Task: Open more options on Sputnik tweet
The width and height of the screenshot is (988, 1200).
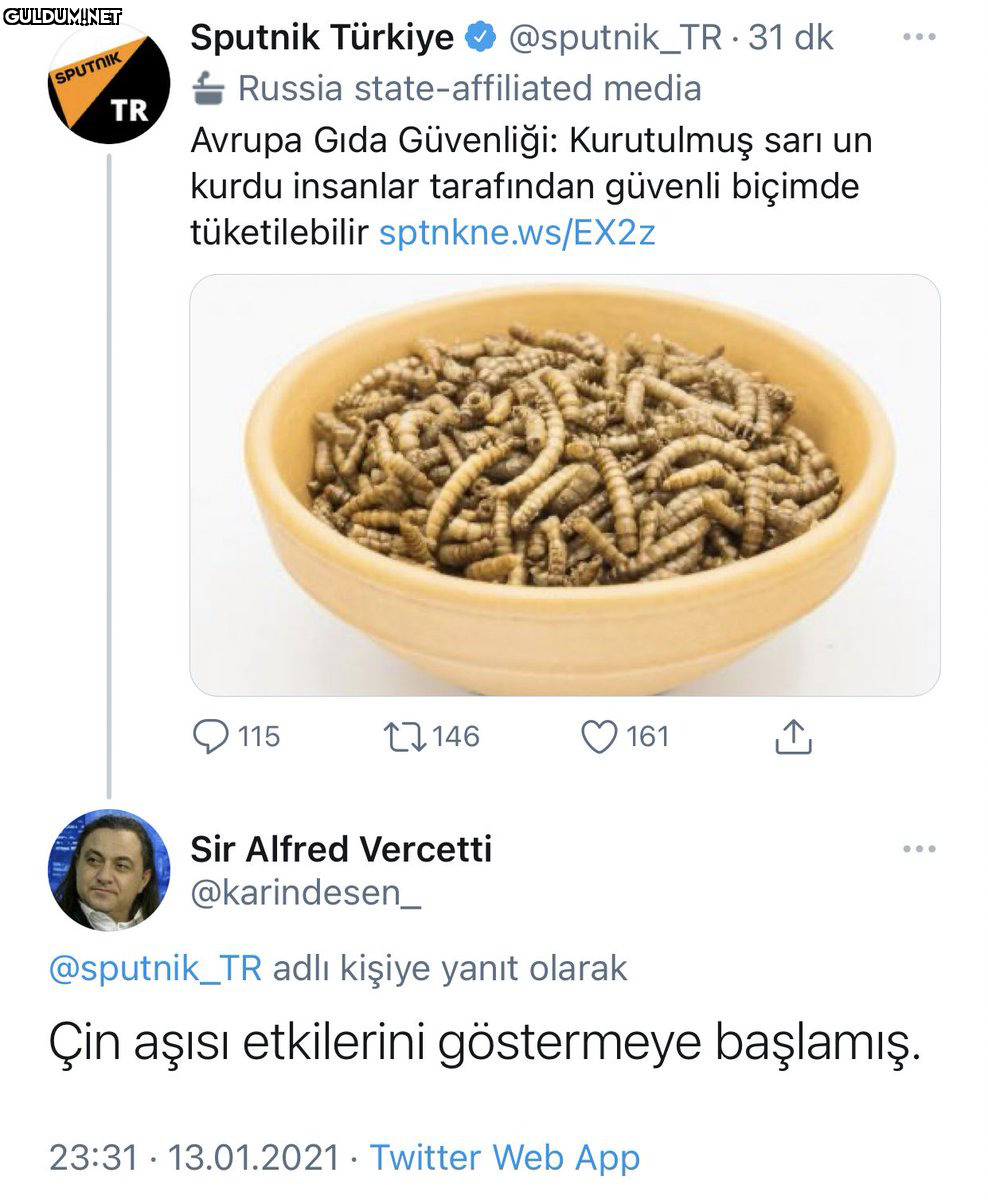Action: click(x=918, y=38)
